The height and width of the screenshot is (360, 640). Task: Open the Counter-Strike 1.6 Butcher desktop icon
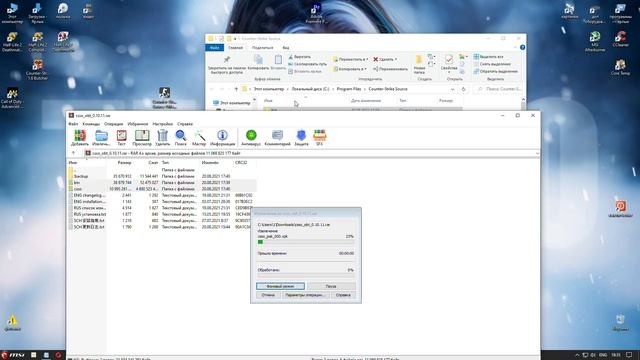pos(37,70)
